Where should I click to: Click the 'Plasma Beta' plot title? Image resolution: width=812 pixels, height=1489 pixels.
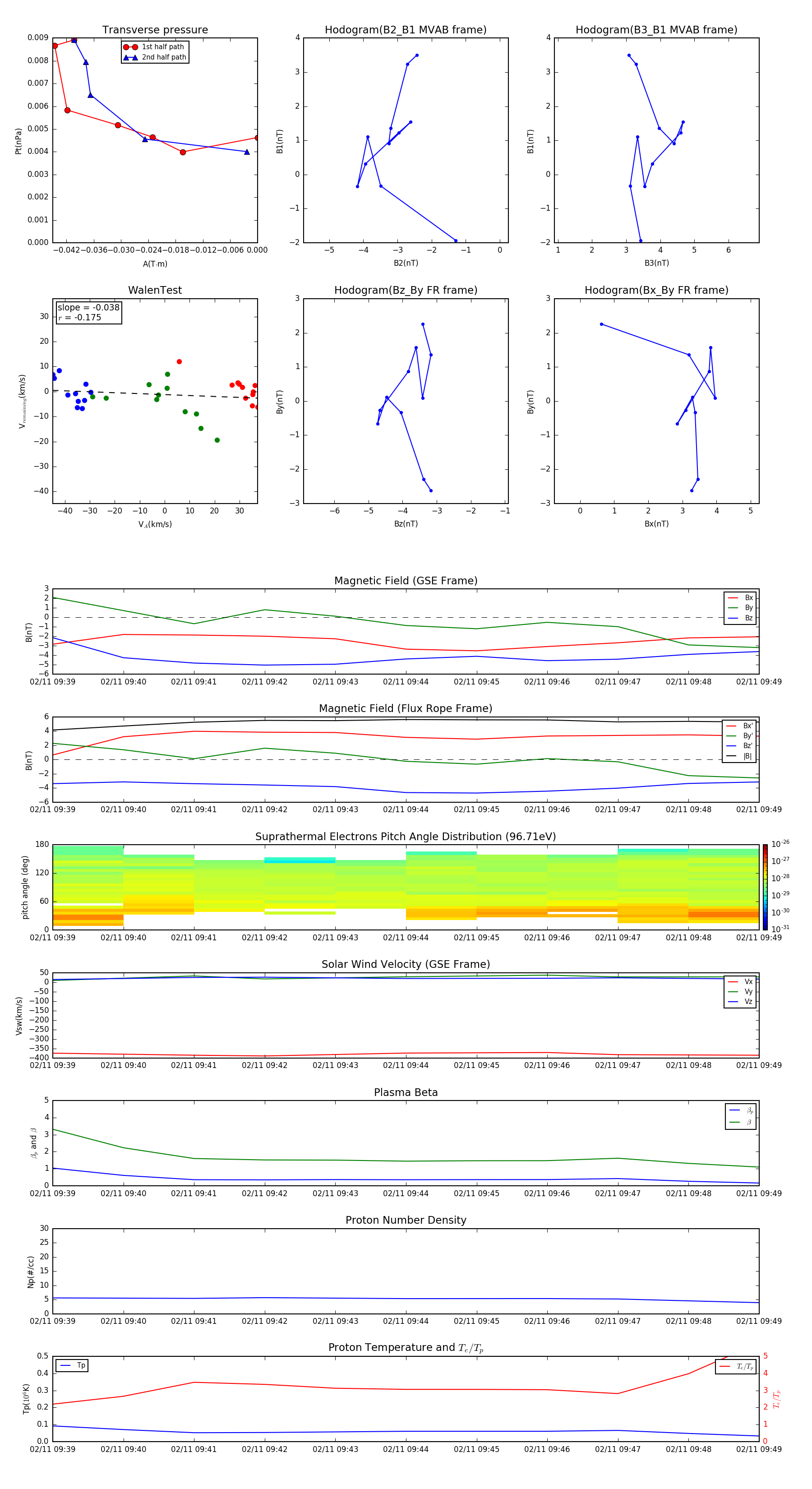406,1093
